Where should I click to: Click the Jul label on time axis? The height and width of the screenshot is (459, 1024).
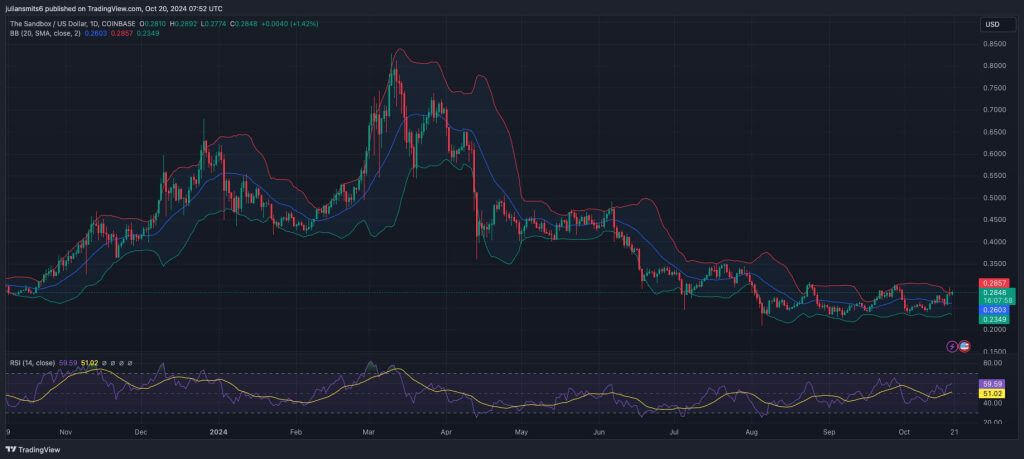coord(675,432)
